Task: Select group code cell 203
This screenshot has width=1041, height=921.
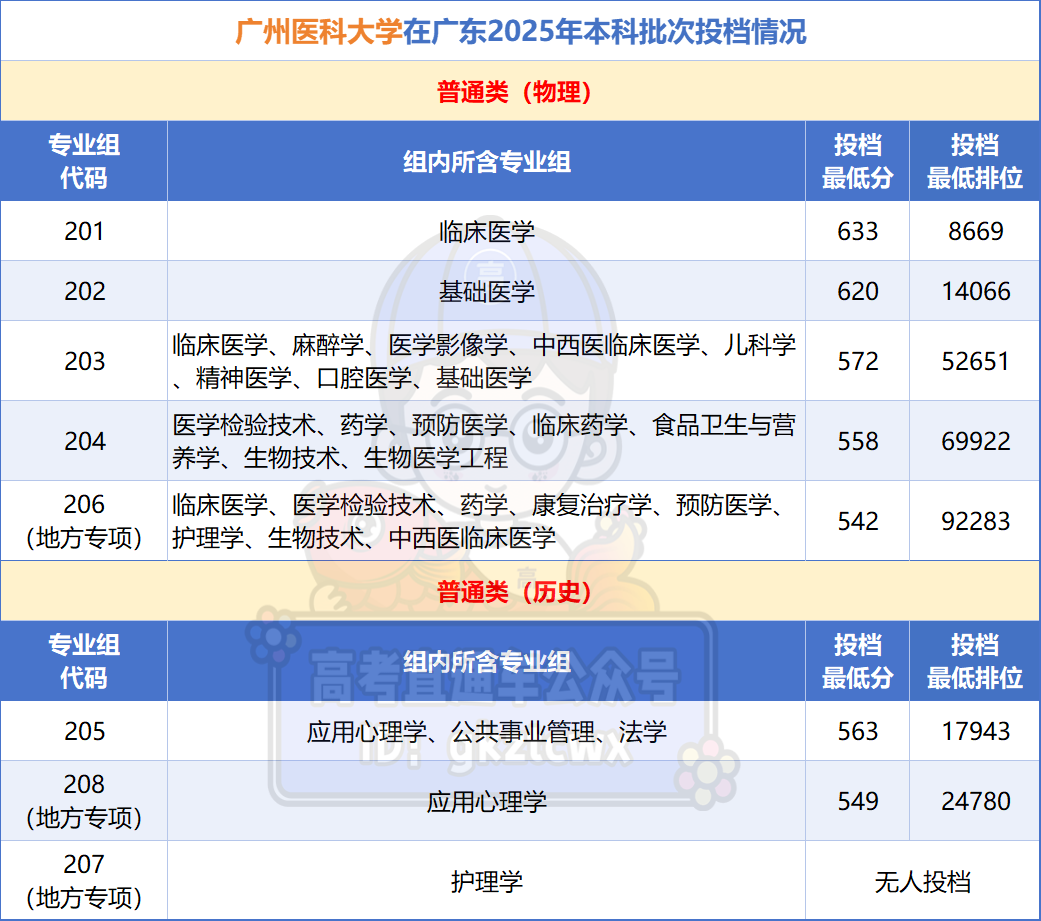Action: point(84,361)
